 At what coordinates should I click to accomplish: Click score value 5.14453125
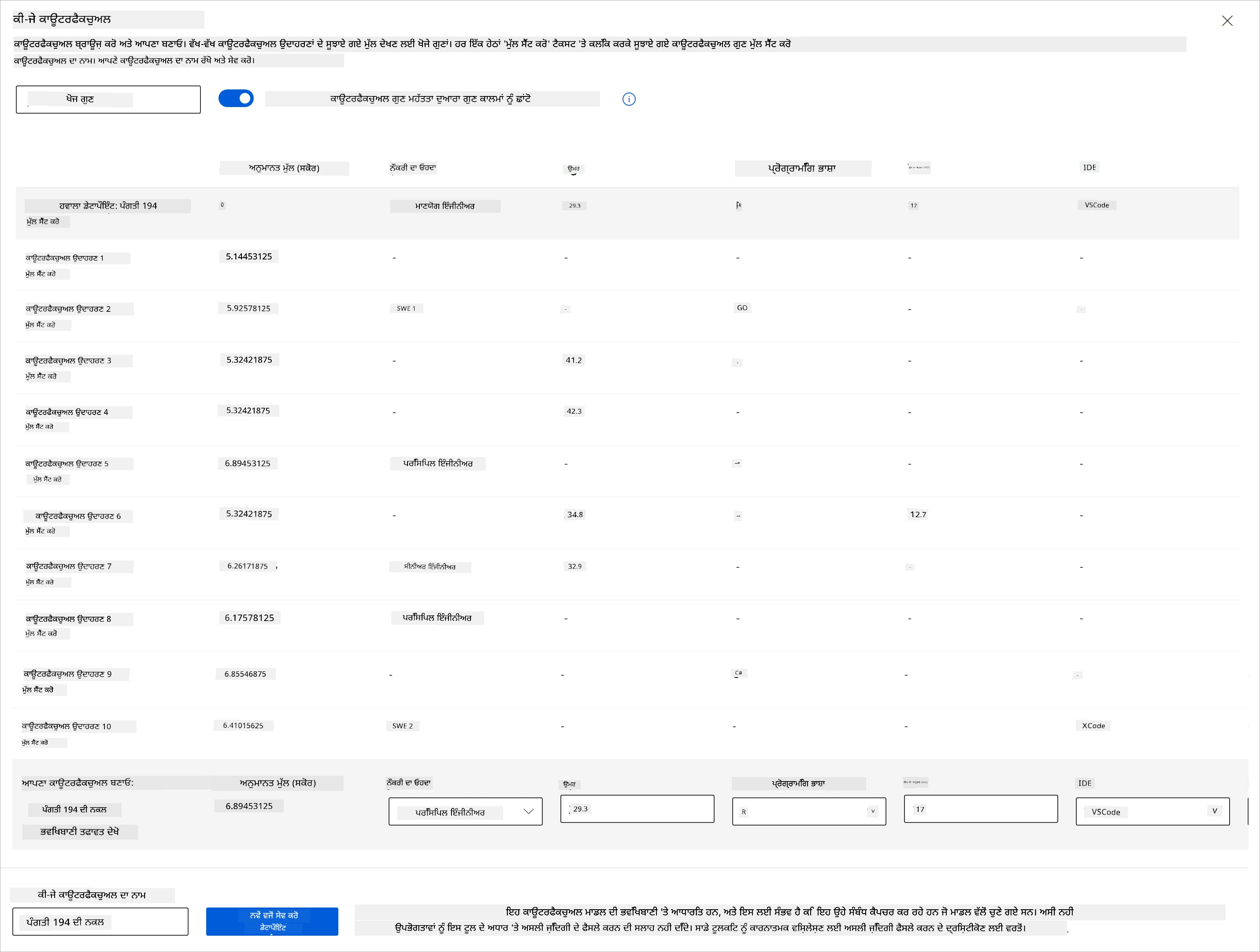pos(249,256)
